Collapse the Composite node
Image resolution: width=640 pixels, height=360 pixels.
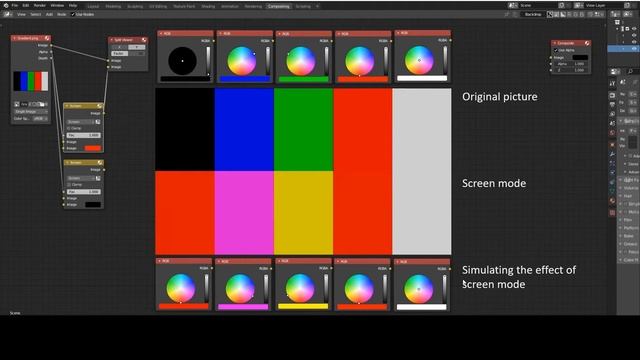[555, 43]
